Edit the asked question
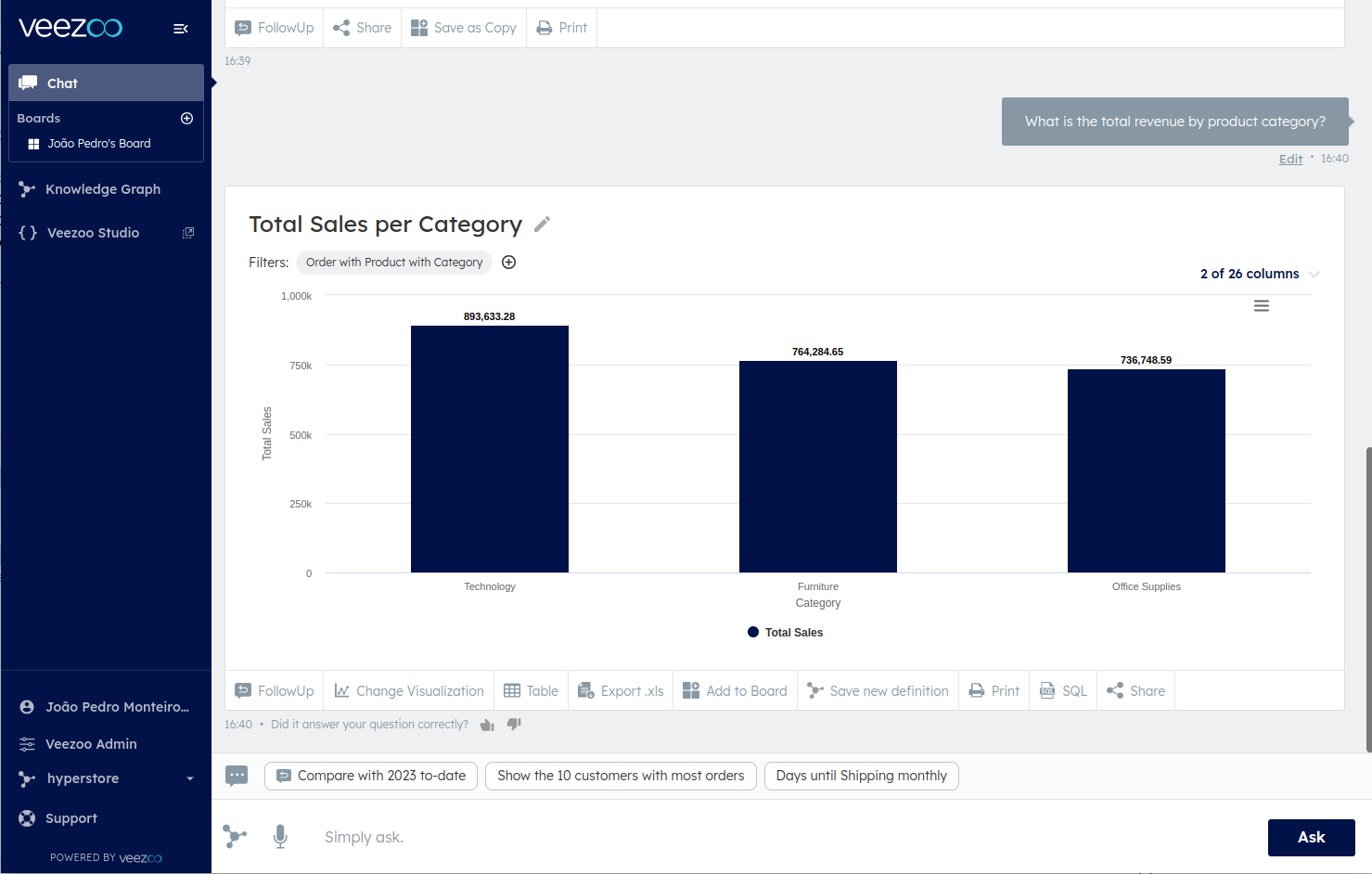Image resolution: width=1372 pixels, height=874 pixels. point(1290,159)
